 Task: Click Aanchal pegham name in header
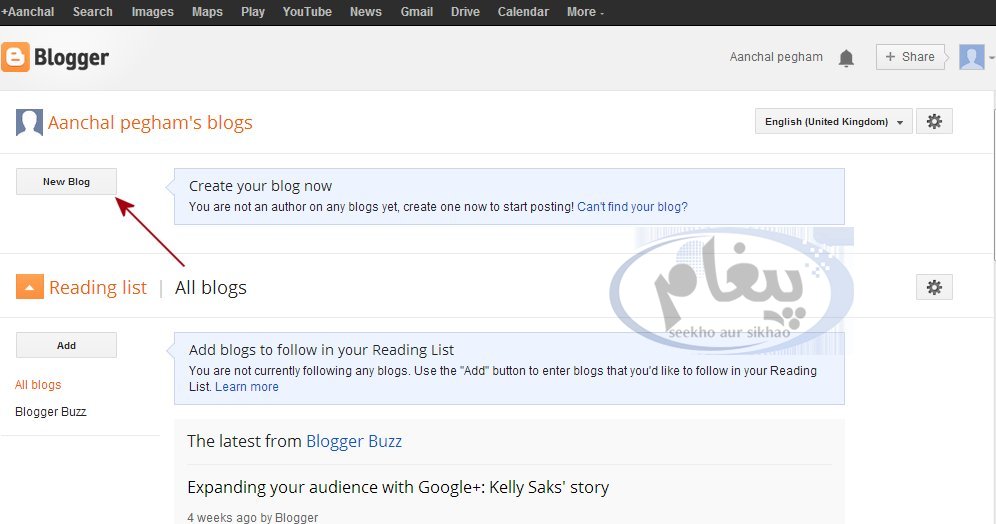tap(776, 57)
